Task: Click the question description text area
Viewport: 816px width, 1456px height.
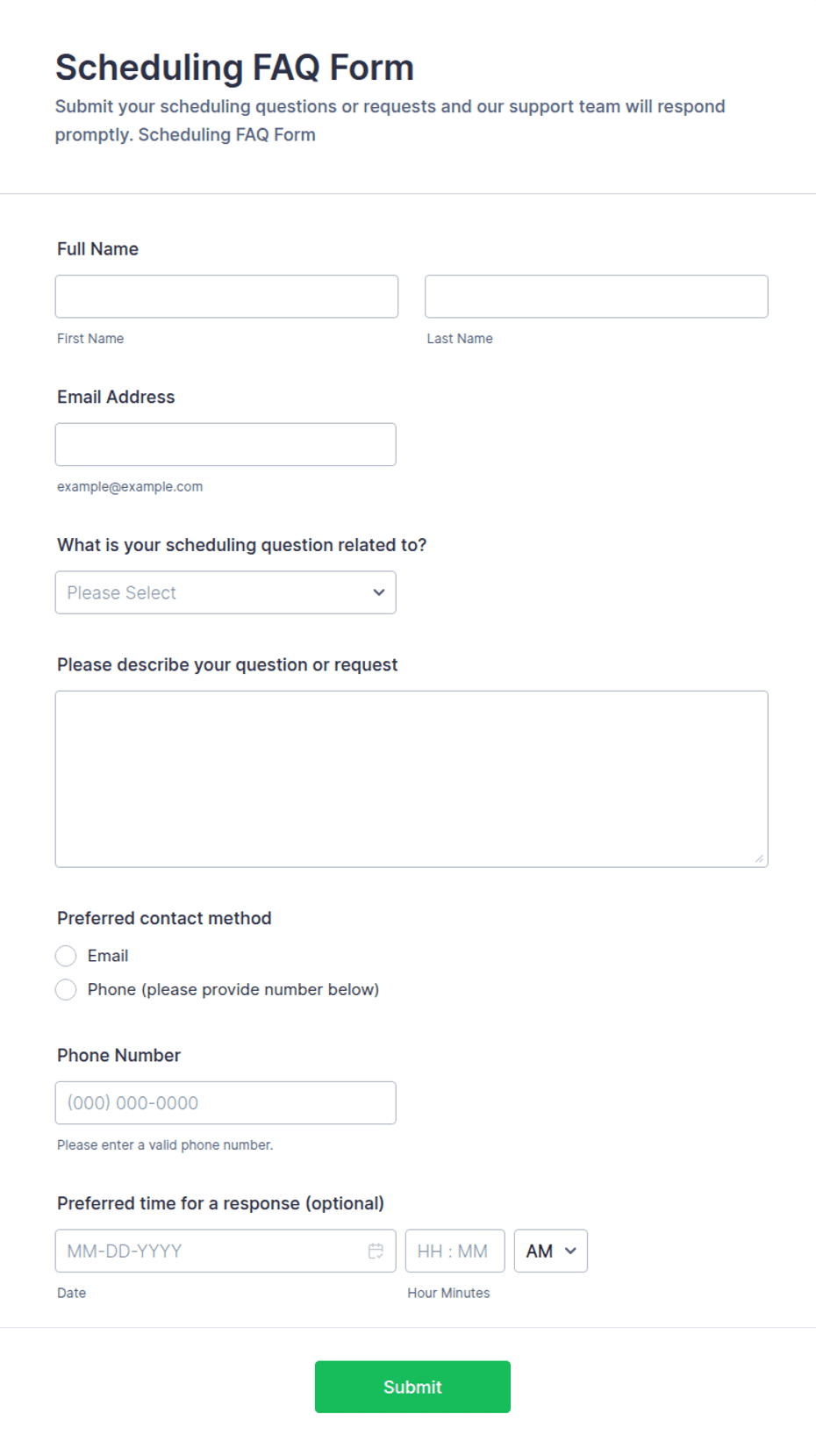Action: 412,779
